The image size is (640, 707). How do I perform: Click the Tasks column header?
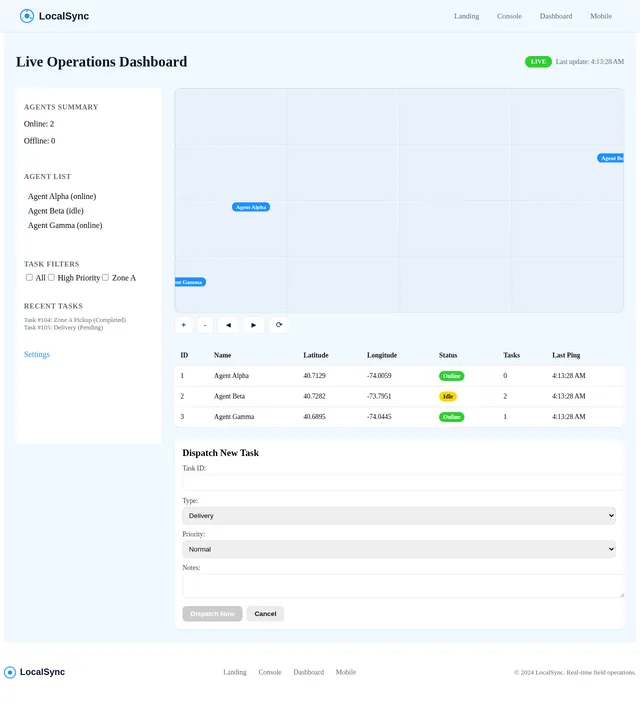pos(511,355)
